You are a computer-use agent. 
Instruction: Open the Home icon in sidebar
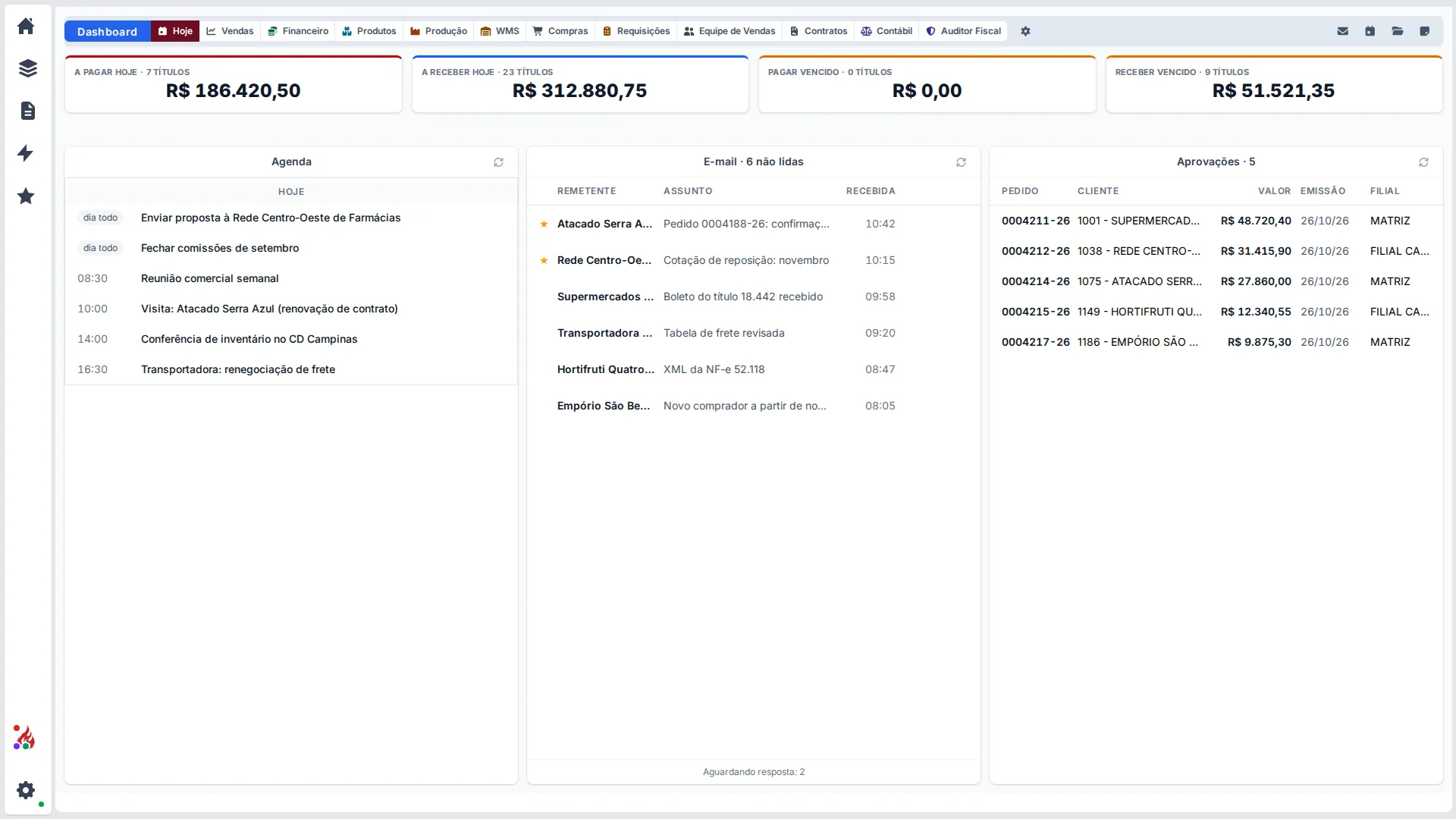tap(26, 26)
